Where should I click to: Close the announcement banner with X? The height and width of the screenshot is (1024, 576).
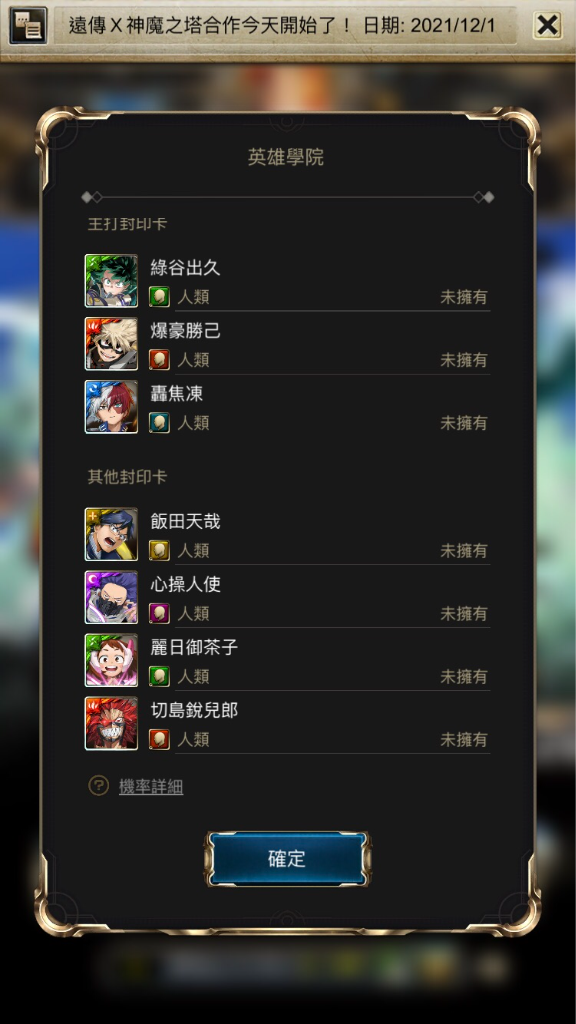(x=547, y=25)
